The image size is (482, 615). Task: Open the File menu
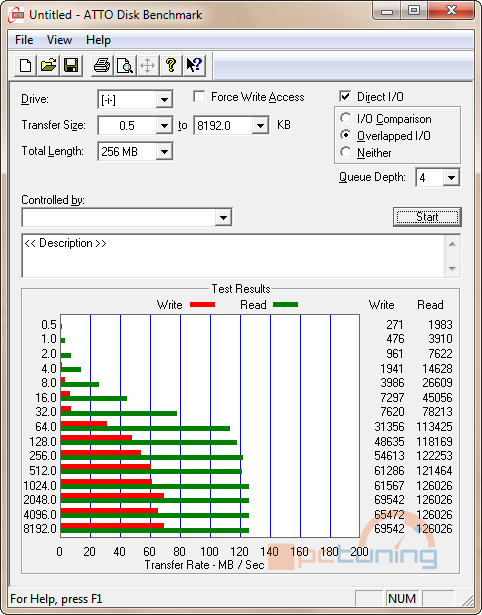tap(24, 40)
